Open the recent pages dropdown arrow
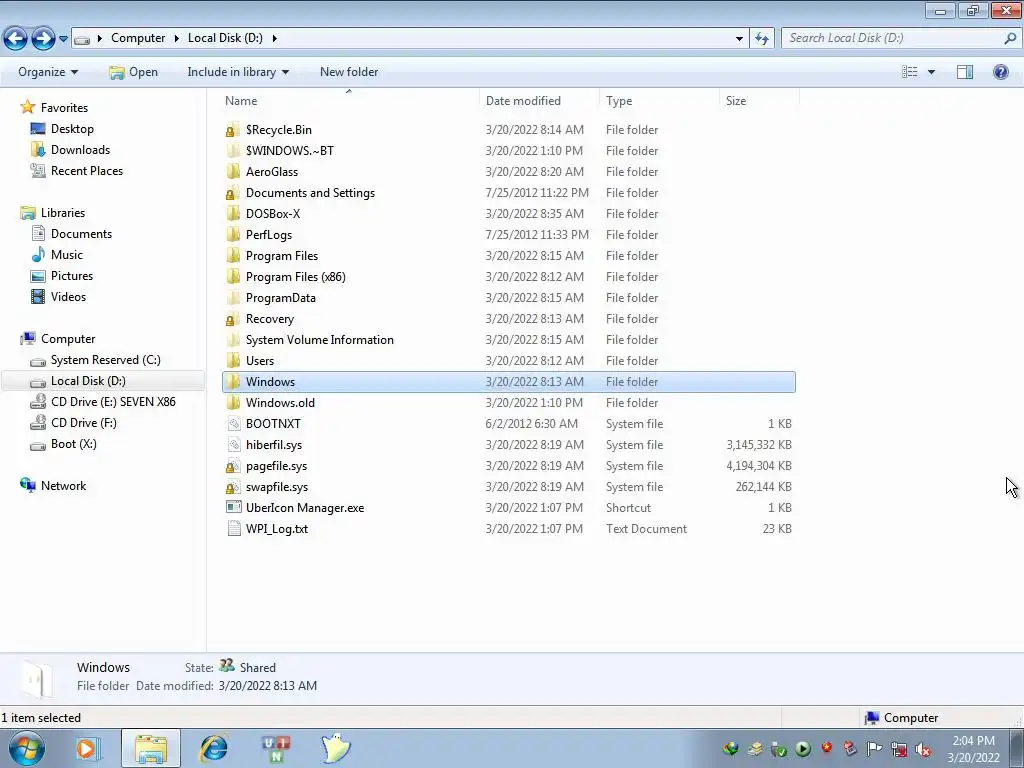This screenshot has width=1024, height=768. (x=63, y=39)
